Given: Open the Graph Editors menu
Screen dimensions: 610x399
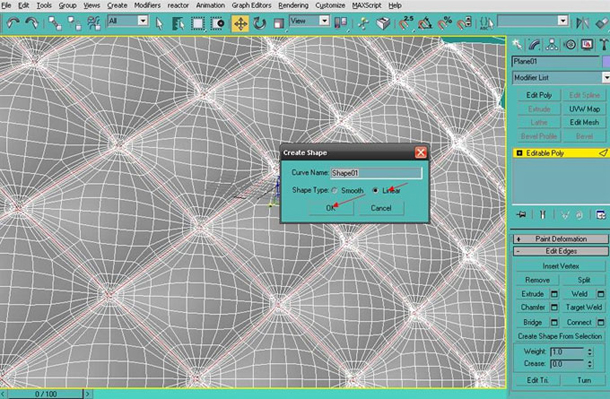Looking at the screenshot, I should (251, 5).
